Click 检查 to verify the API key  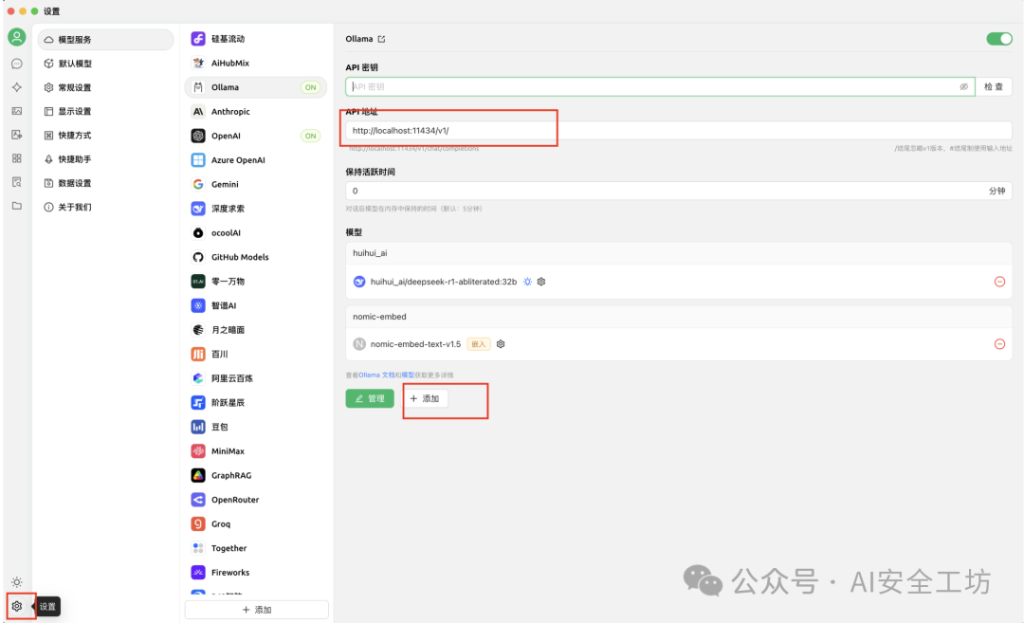click(x=995, y=87)
